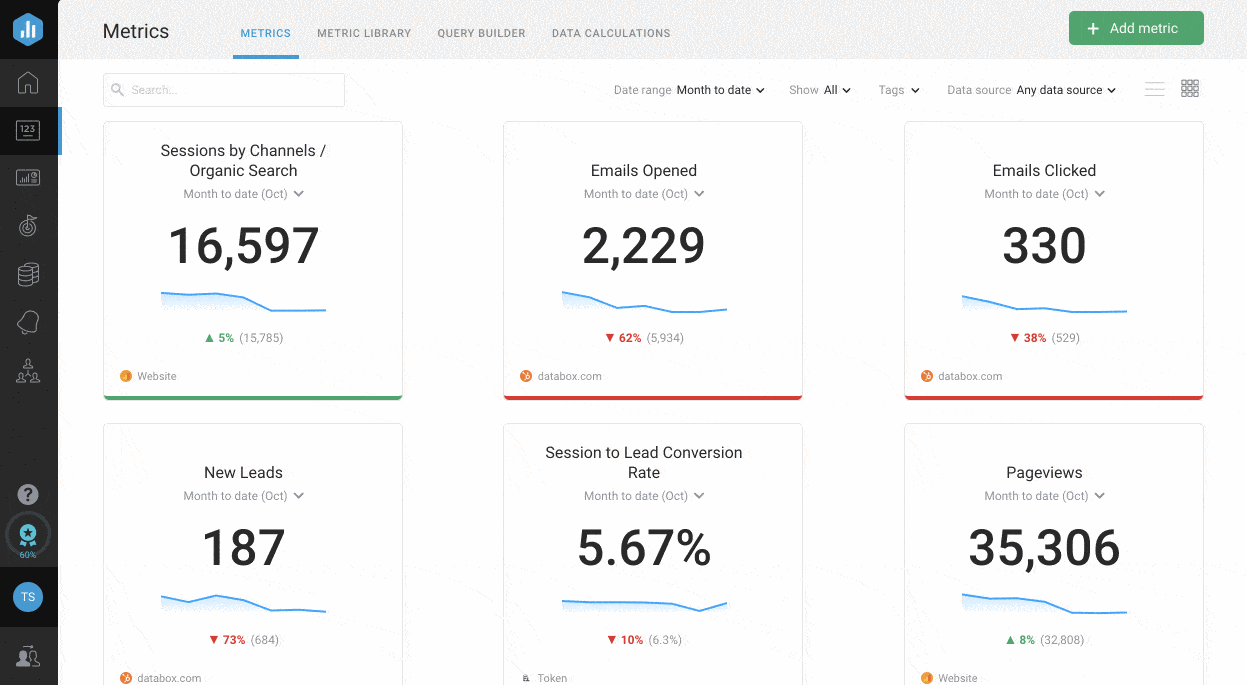Click the TS user avatar
Screen dimensions: 1247x685
coord(28,597)
